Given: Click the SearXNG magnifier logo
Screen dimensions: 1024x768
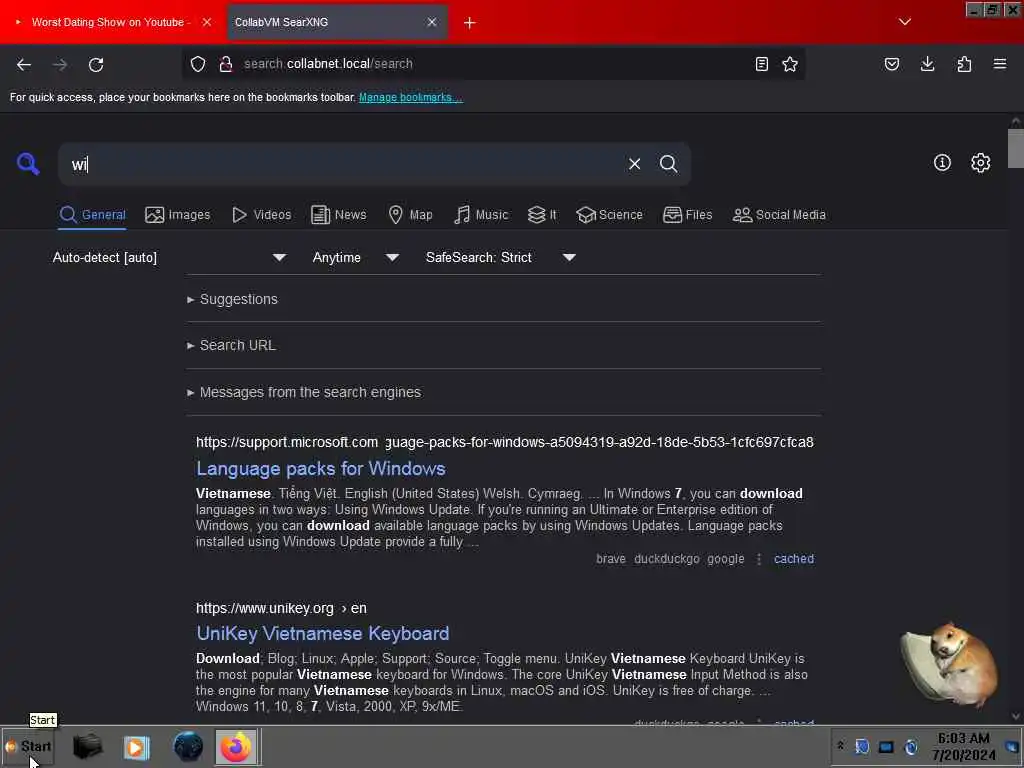Looking at the screenshot, I should 28,163.
